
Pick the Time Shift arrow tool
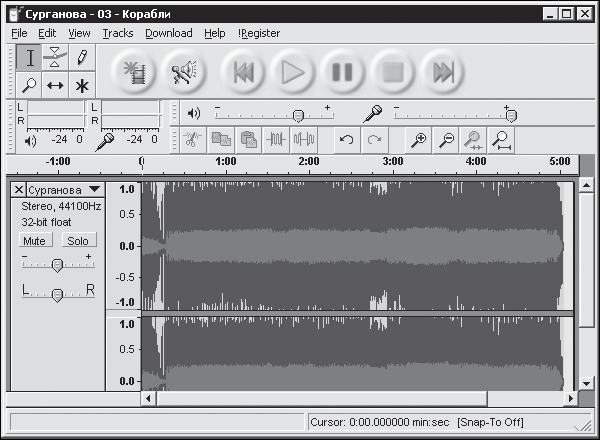click(x=55, y=85)
